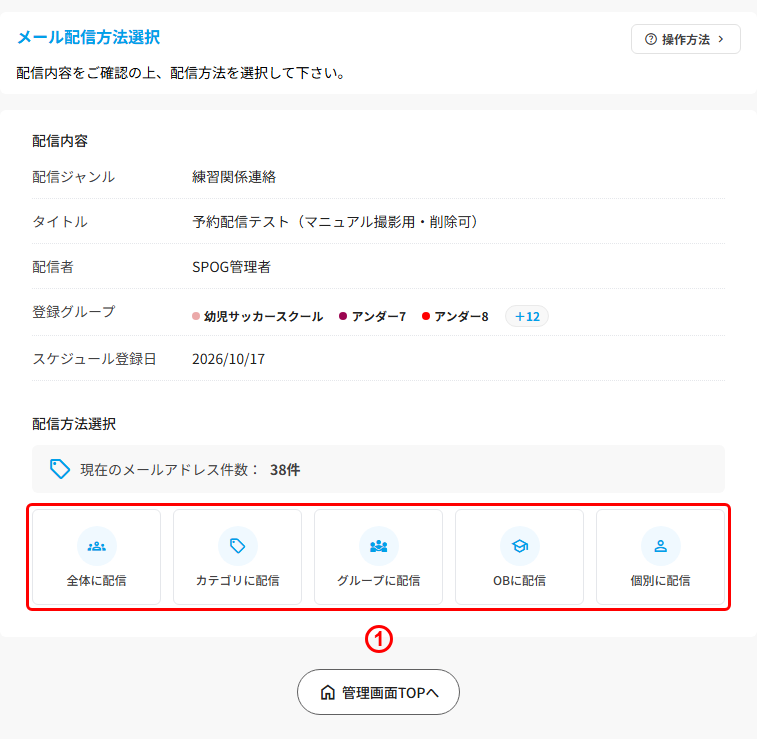757x739 pixels.
Task: Open the 操作方法 help button
Action: (x=685, y=39)
